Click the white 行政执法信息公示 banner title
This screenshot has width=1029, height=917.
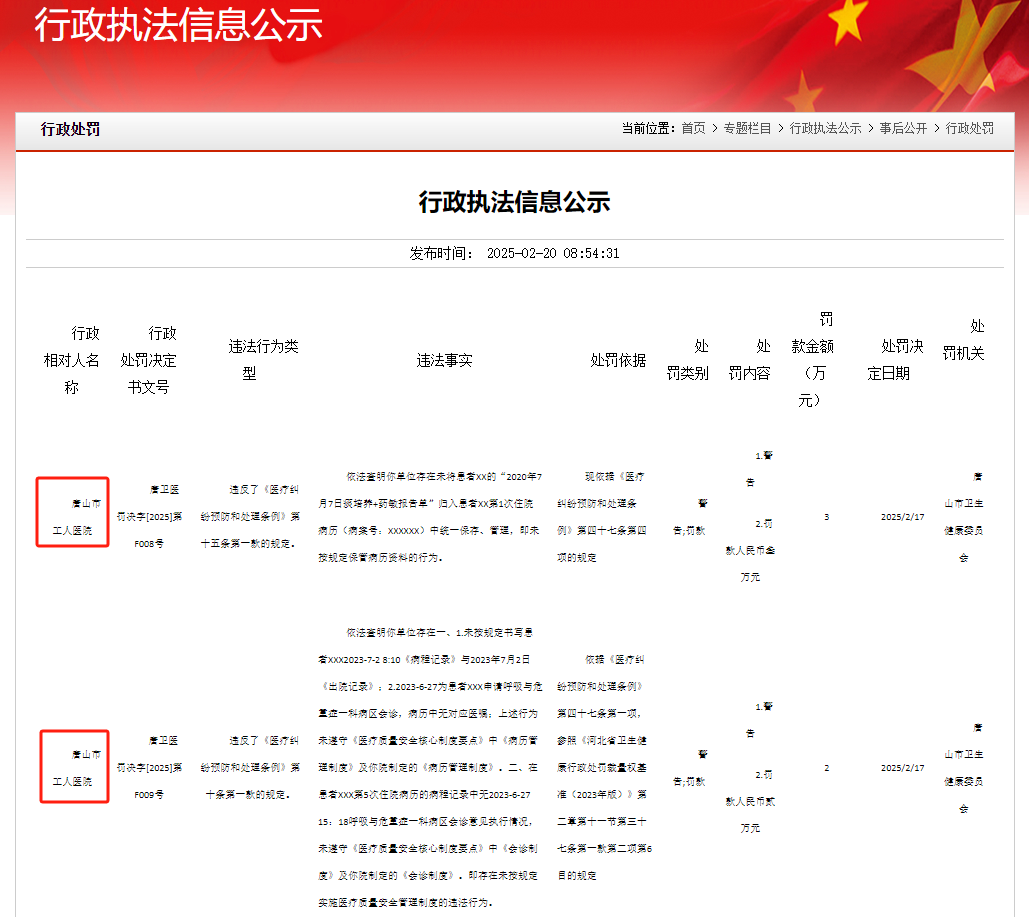(179, 25)
